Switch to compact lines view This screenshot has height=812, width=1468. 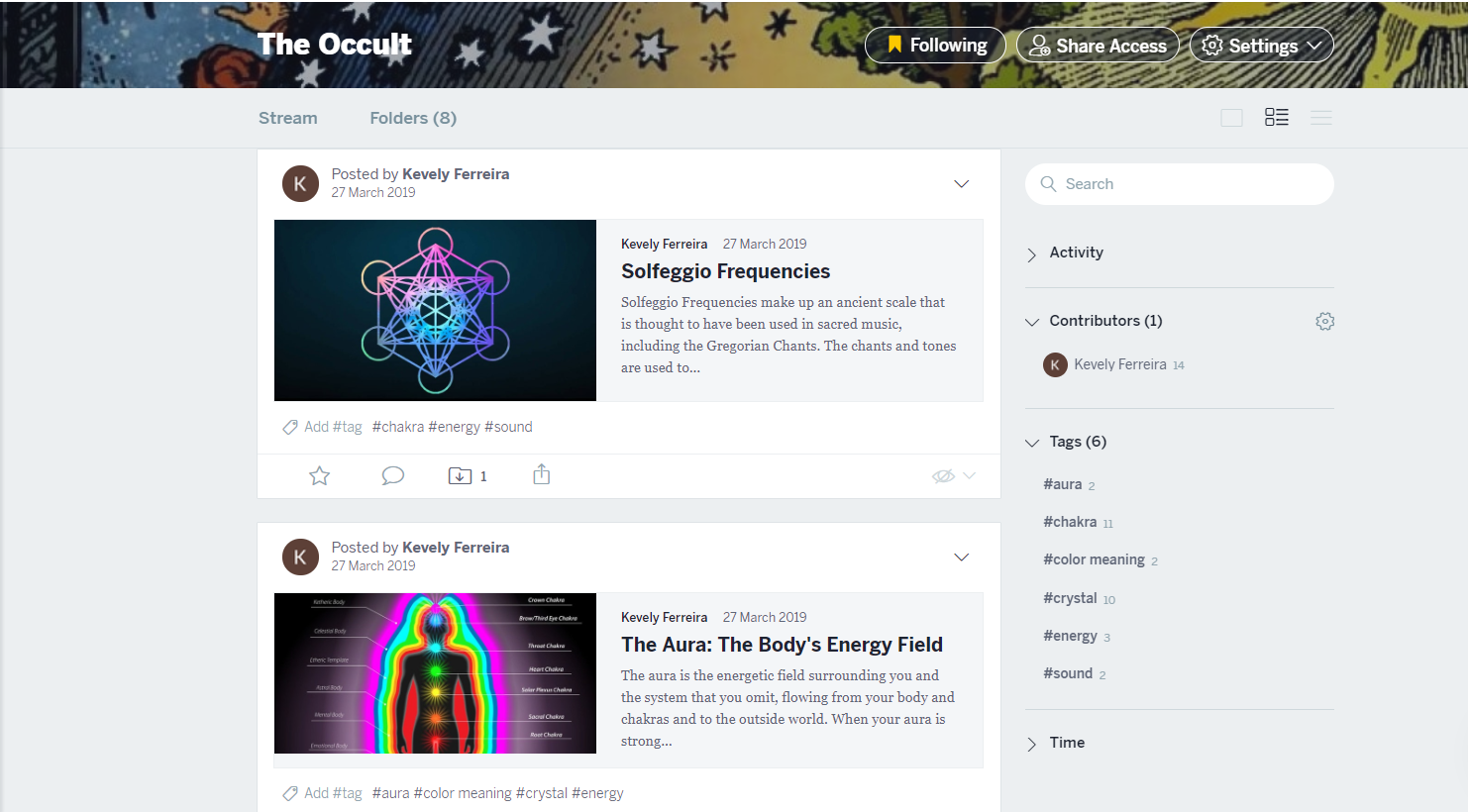point(1321,118)
